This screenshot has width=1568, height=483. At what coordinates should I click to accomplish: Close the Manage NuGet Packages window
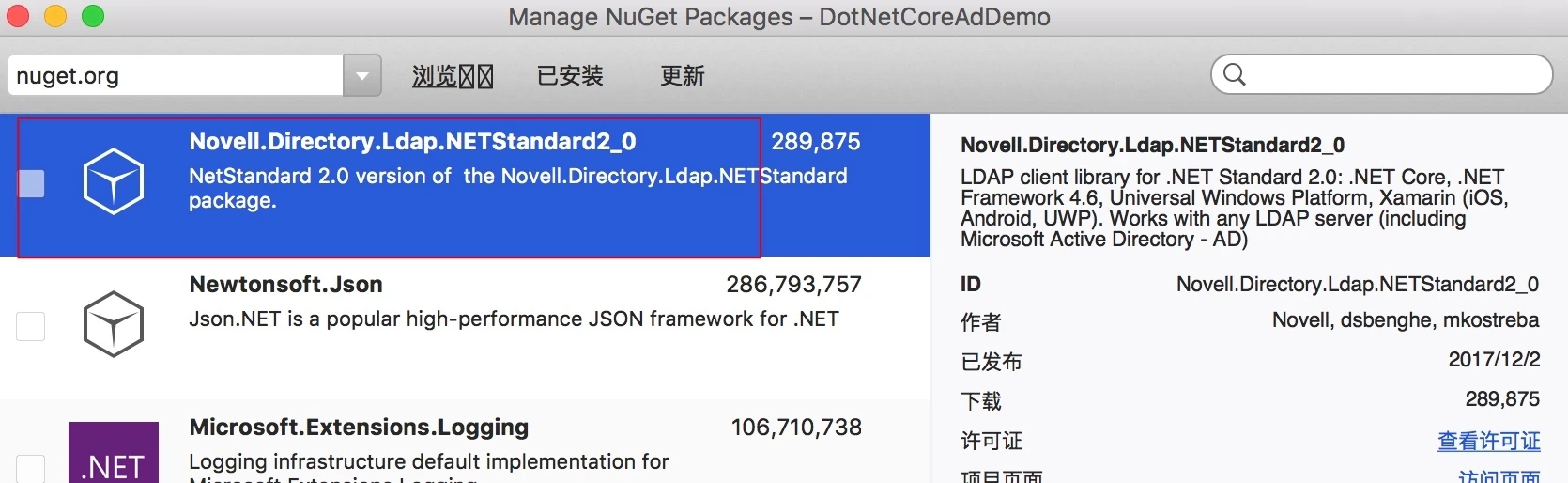coord(18,16)
